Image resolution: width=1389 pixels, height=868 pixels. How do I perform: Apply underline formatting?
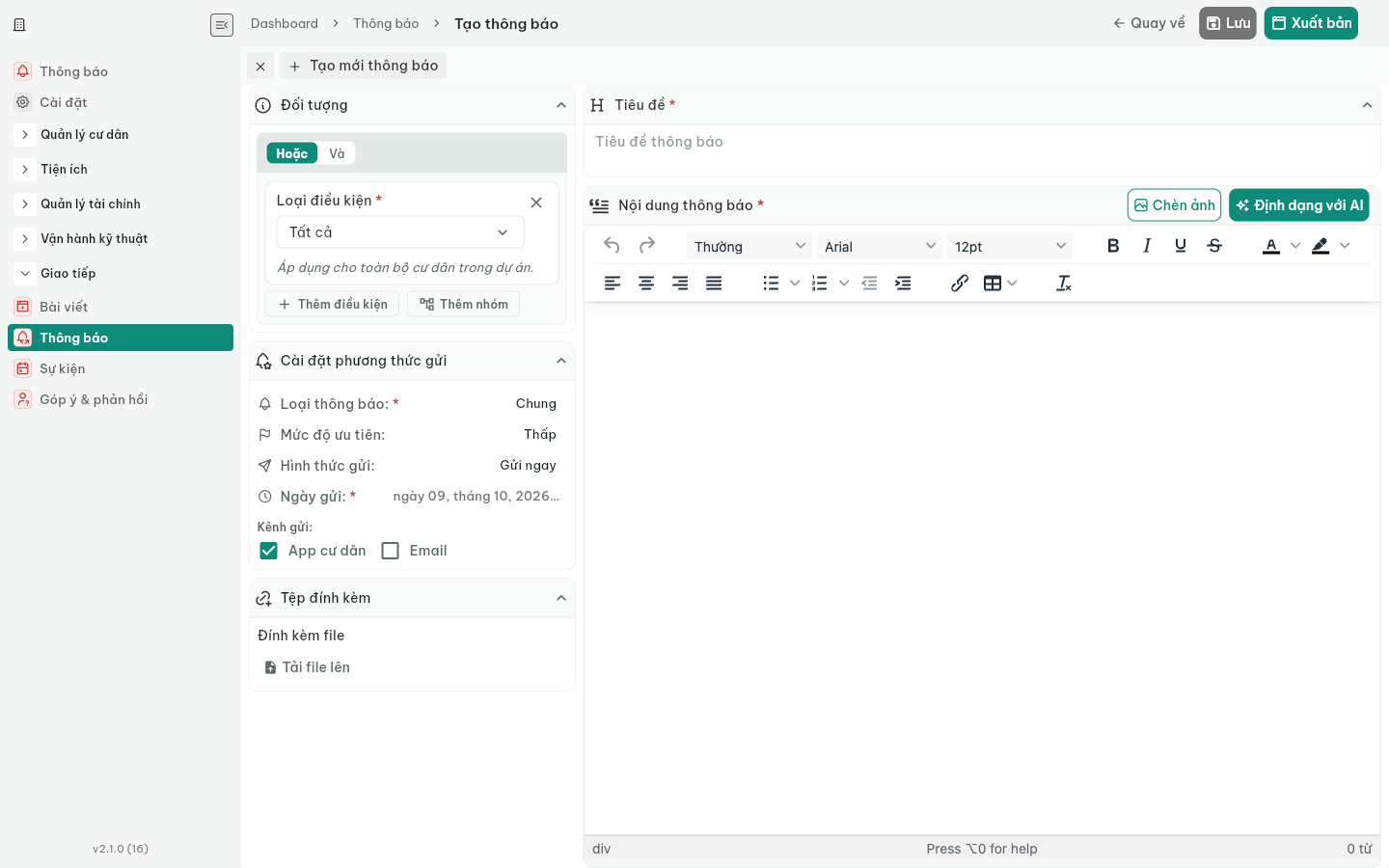pyautogui.click(x=1181, y=246)
